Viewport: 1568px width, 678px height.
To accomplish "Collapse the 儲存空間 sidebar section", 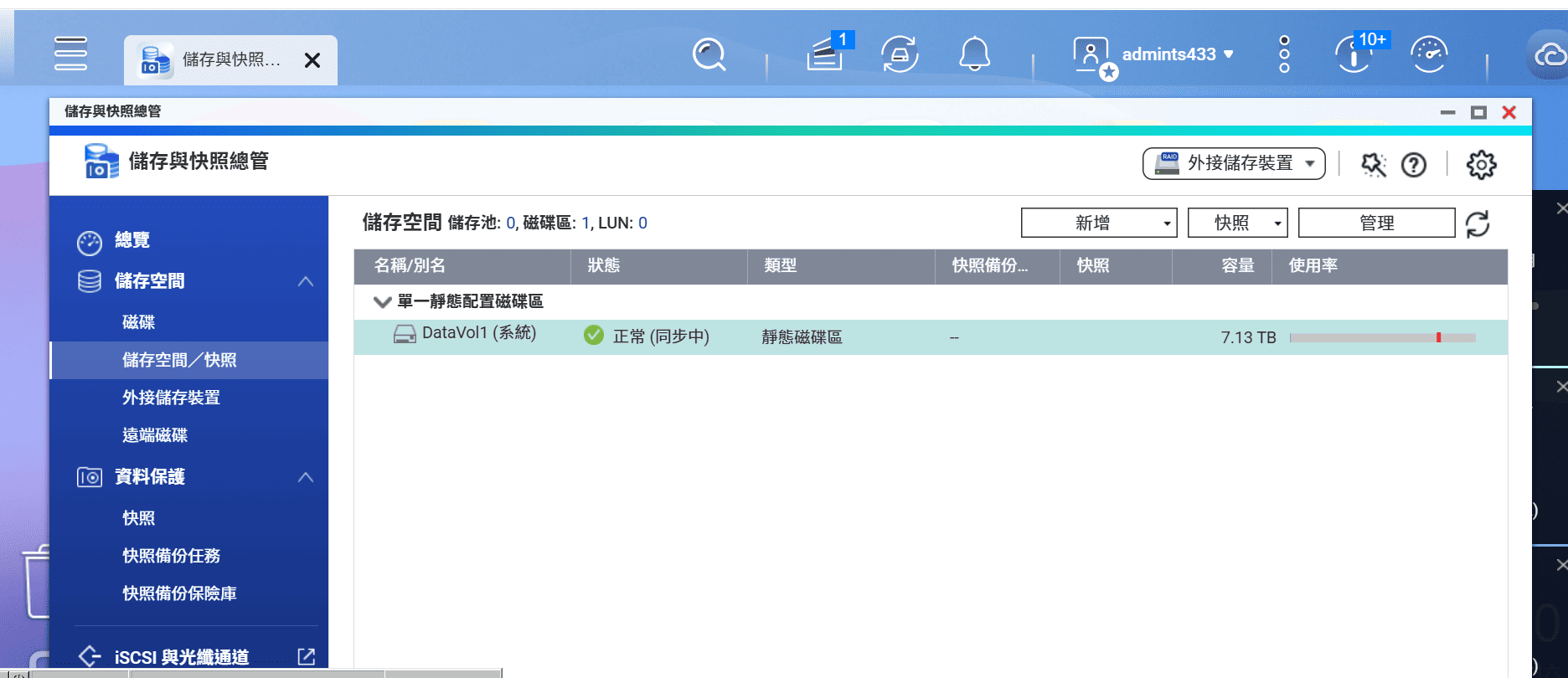I will pos(306,281).
